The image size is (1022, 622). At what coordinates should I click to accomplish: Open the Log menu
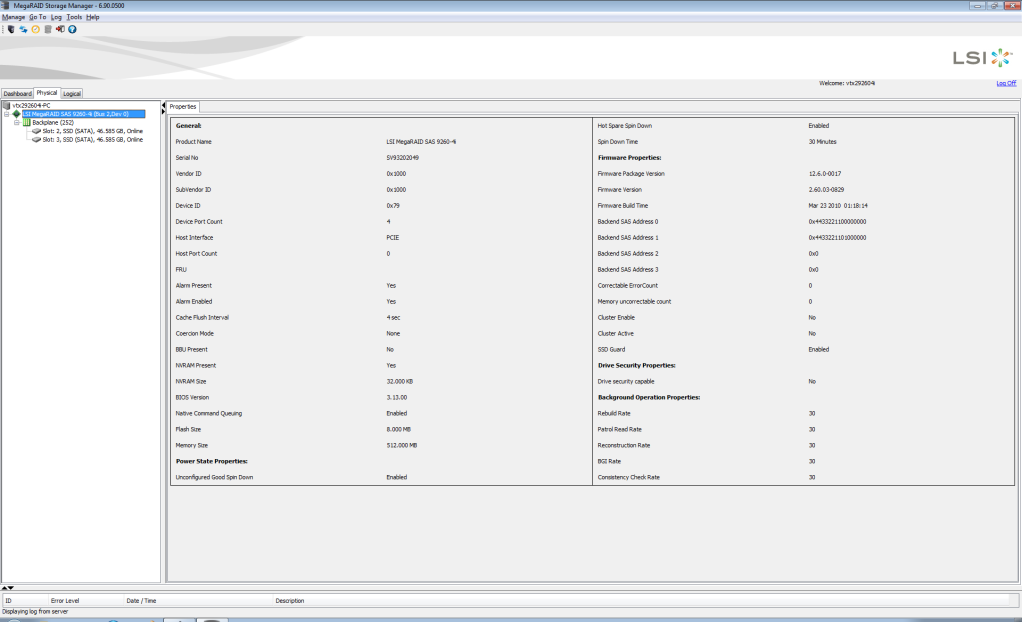tap(57, 18)
